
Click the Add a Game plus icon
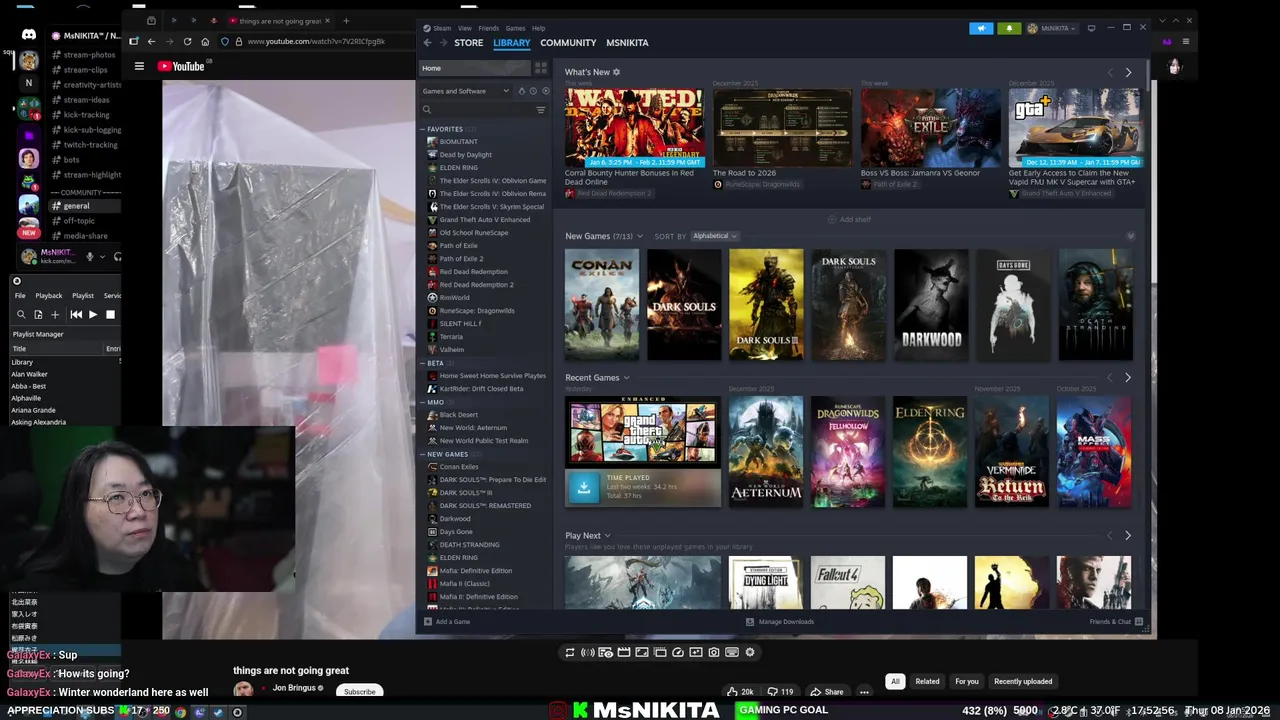[428, 622]
